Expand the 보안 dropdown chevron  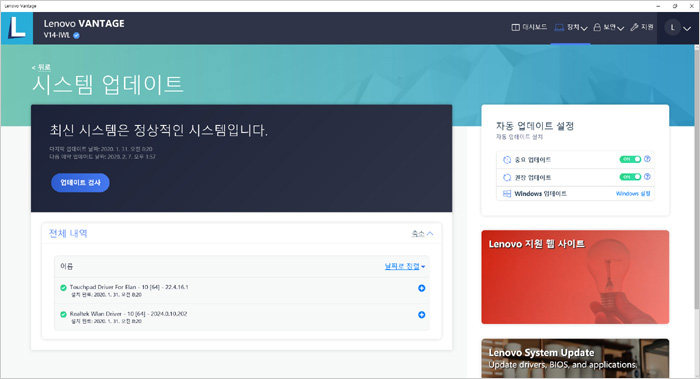(x=621, y=28)
